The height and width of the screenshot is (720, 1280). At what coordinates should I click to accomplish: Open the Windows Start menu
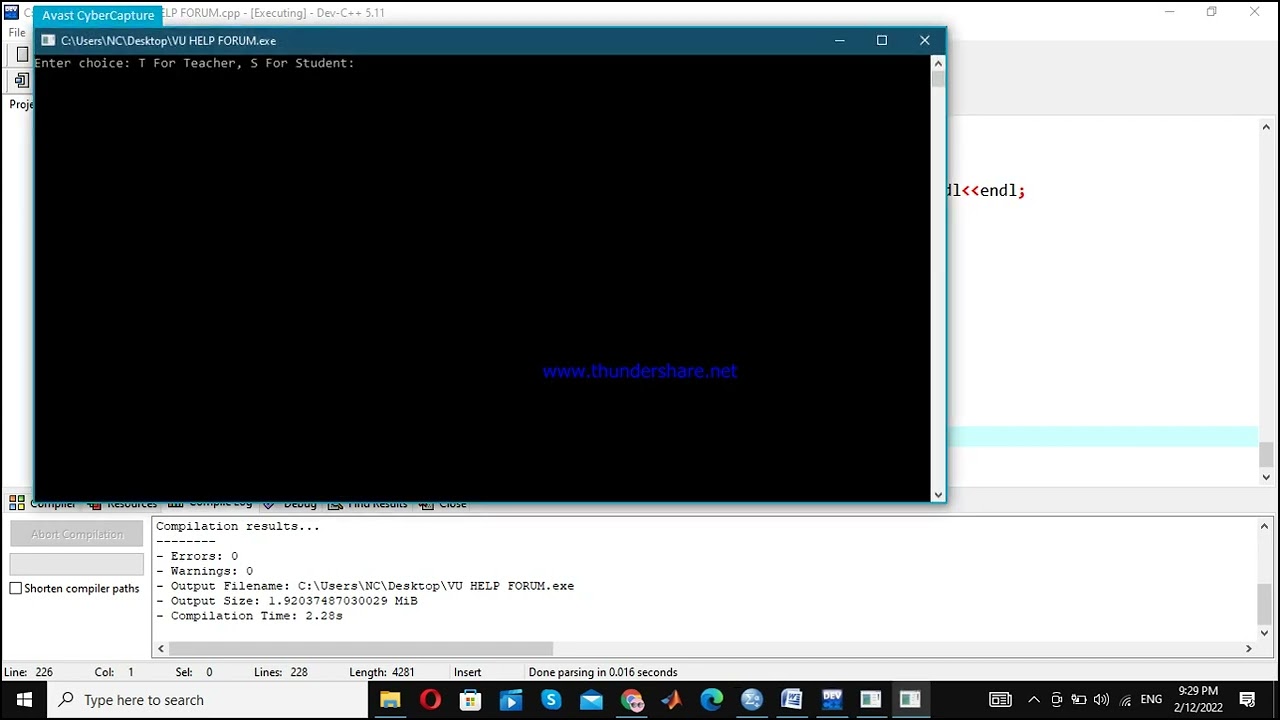tap(24, 700)
